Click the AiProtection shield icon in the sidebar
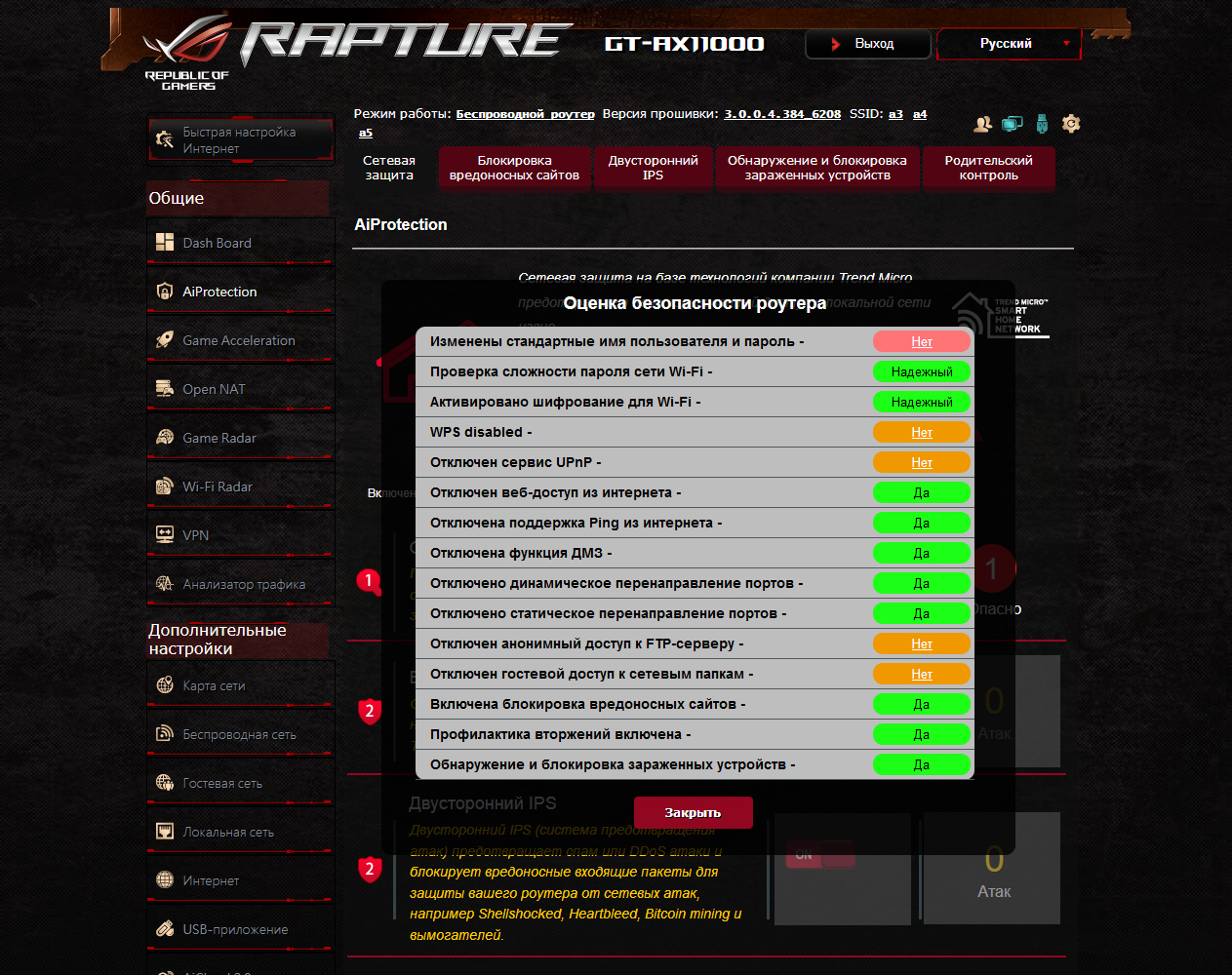 165,292
